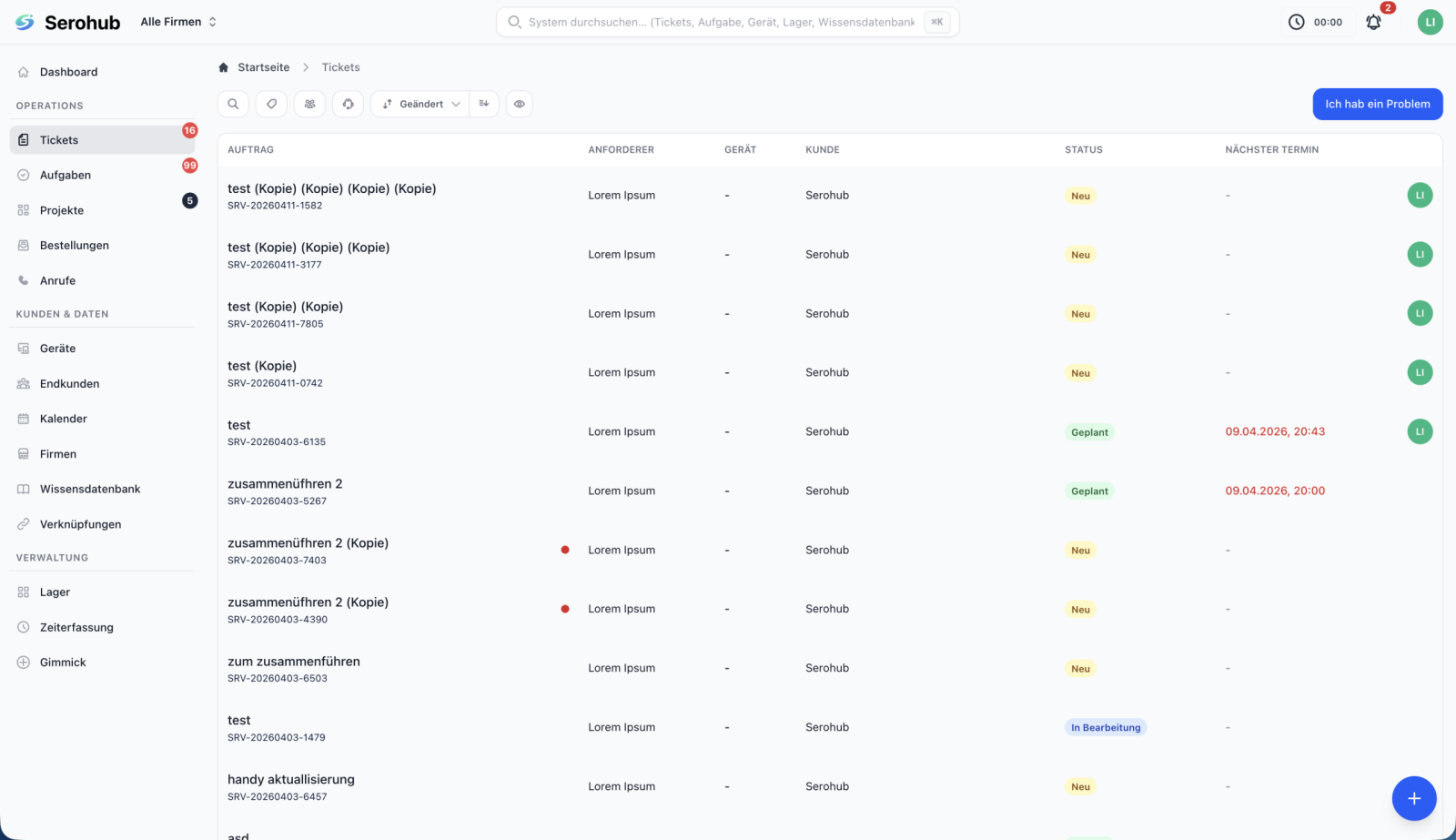Click the Endkunden sidebar icon

[x=24, y=384]
